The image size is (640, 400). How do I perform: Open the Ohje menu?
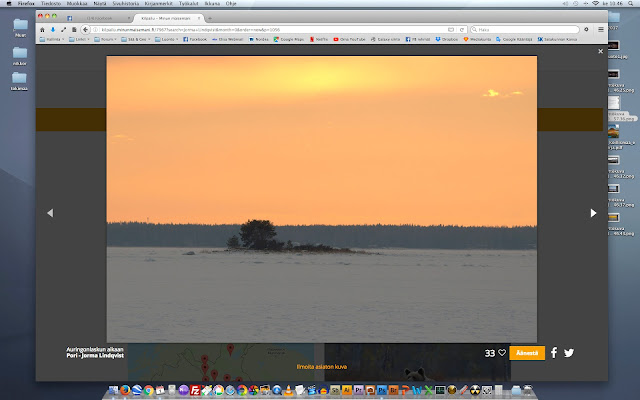point(231,3)
